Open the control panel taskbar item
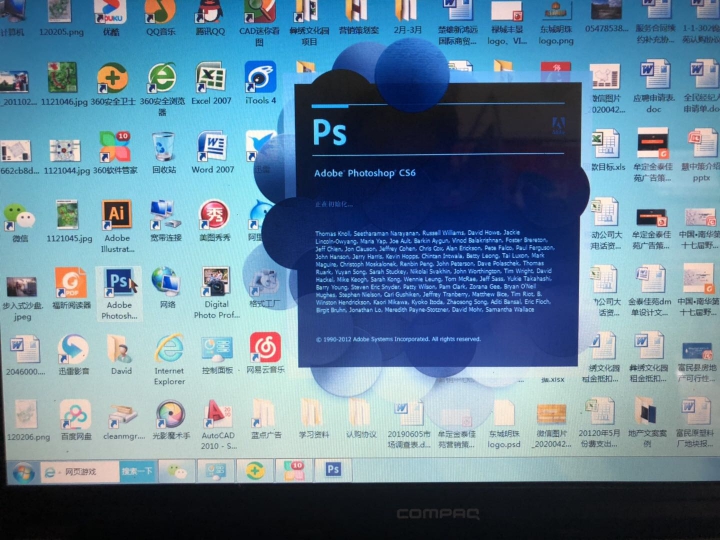Viewport: 720px width, 540px height. (216, 471)
